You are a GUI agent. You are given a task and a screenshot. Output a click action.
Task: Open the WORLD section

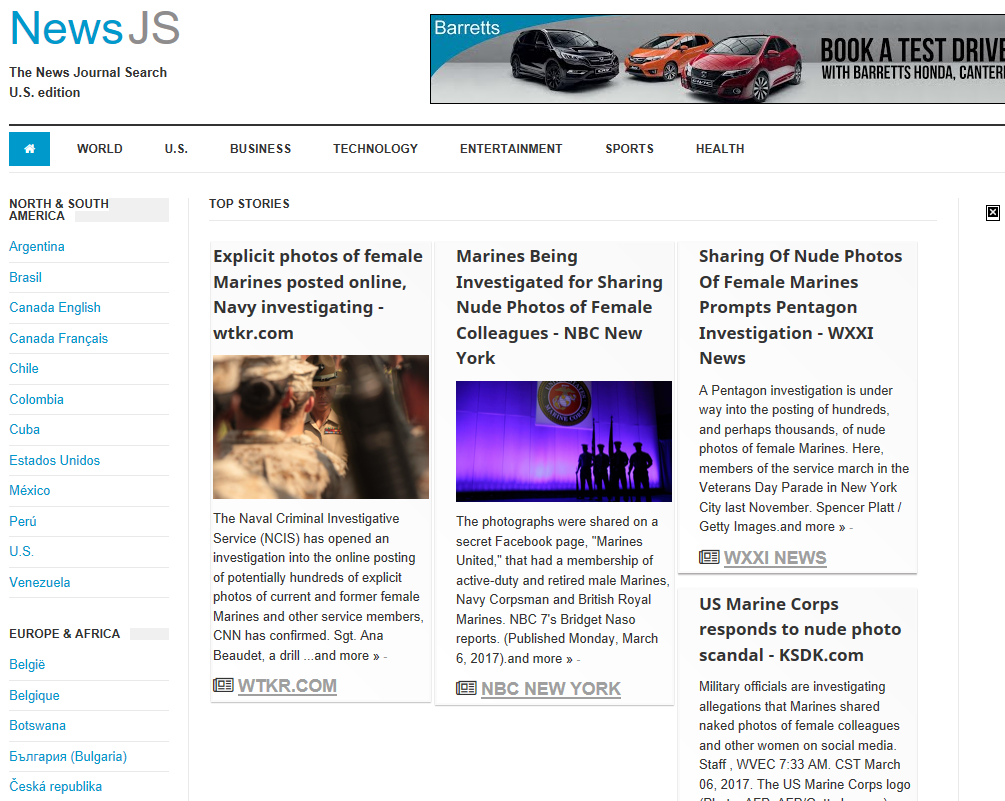[x=100, y=149]
